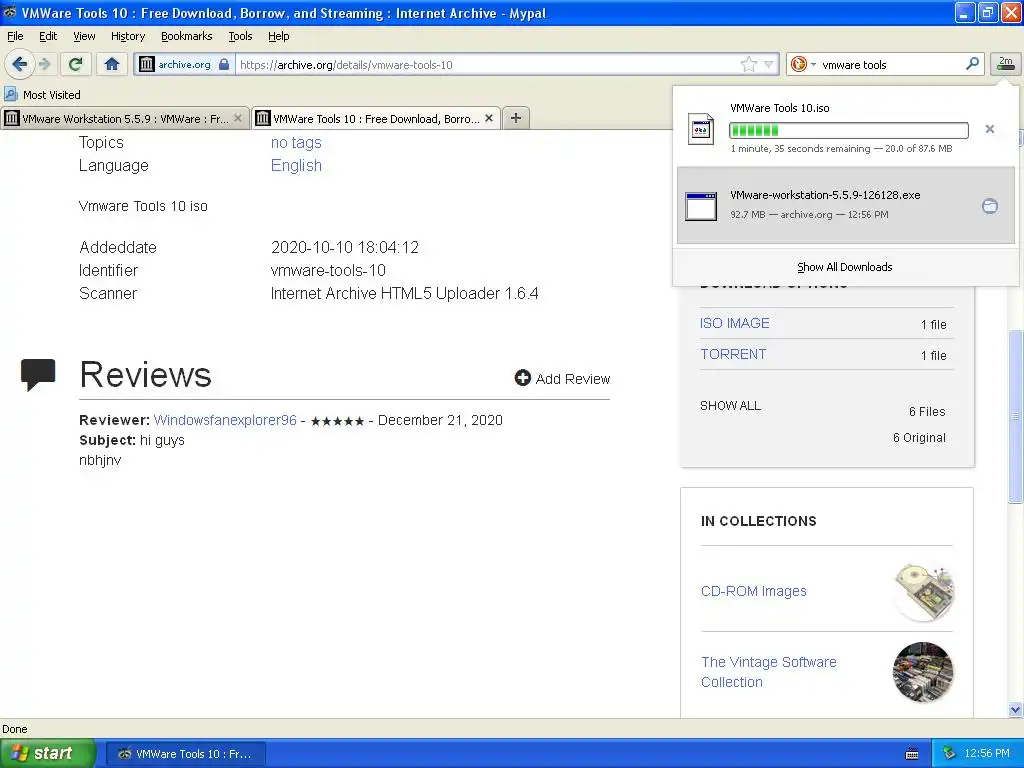The width and height of the screenshot is (1024, 768).
Task: Click the VMWare Tools 10 taskbar button
Action: click(x=185, y=754)
